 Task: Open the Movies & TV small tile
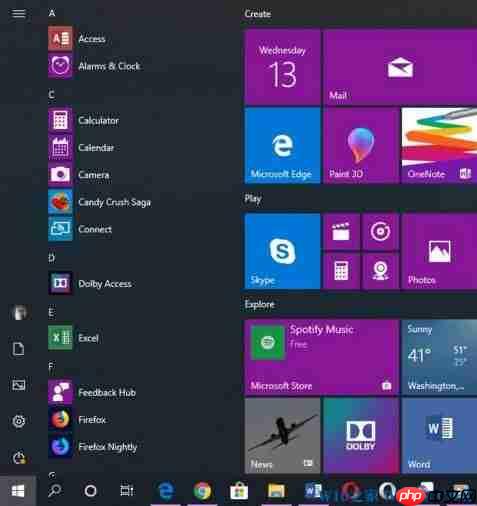[x=341, y=232]
